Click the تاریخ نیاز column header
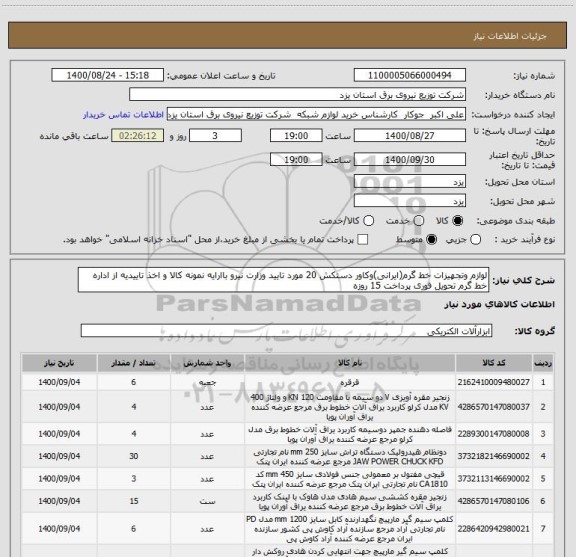 pos(59,363)
